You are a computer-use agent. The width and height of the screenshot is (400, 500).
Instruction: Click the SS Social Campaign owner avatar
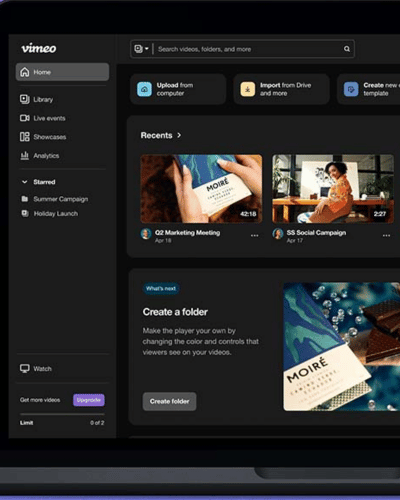click(278, 234)
